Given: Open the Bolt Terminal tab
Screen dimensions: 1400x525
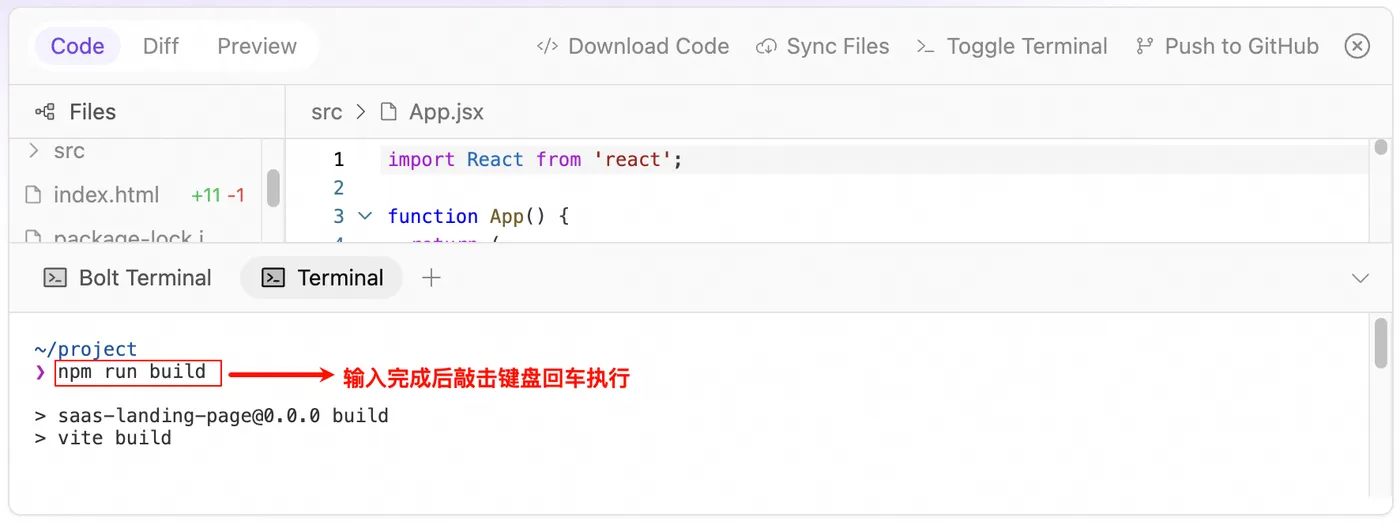Looking at the screenshot, I should 145,278.
